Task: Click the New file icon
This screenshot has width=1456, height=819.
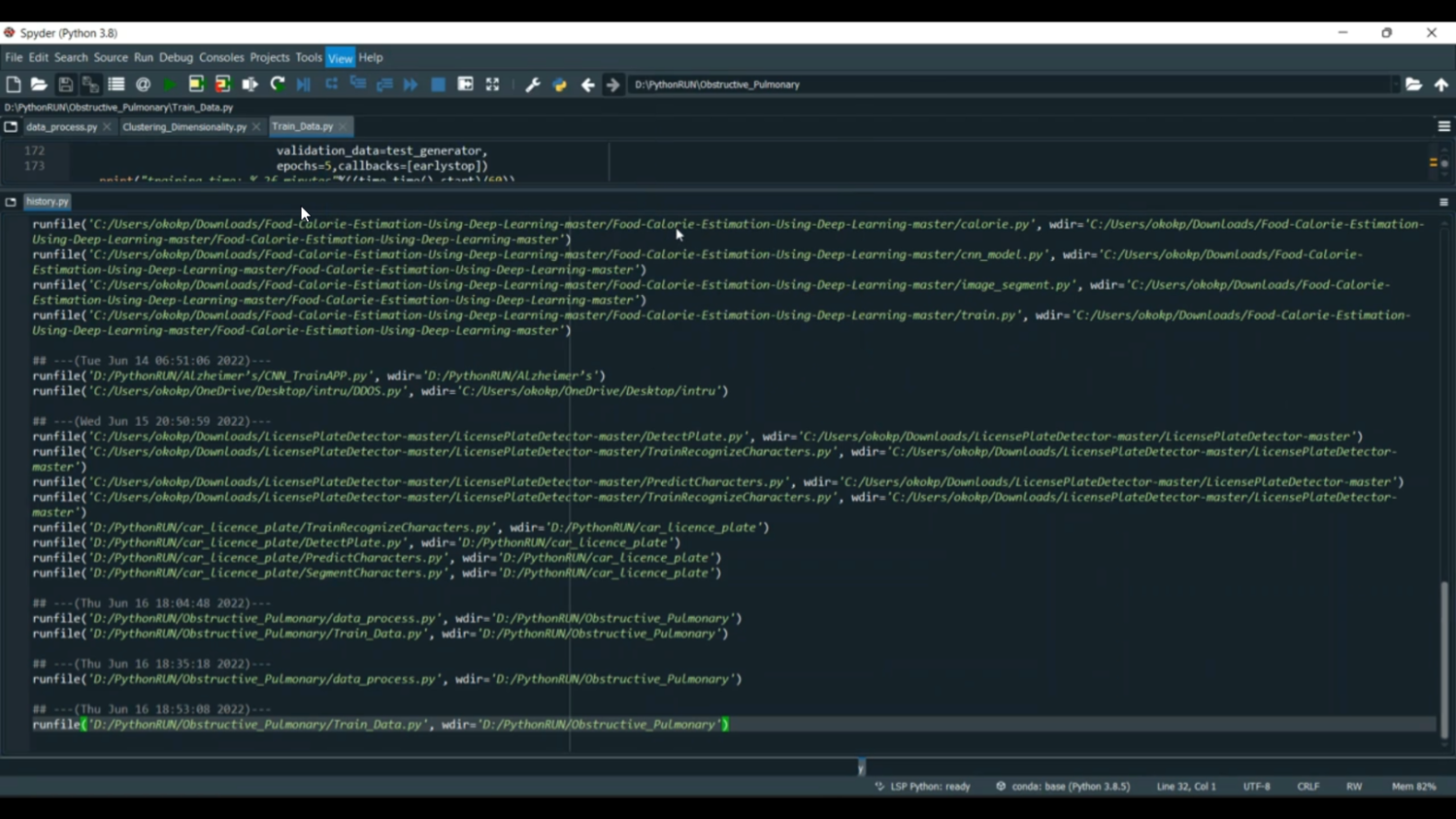Action: point(14,84)
